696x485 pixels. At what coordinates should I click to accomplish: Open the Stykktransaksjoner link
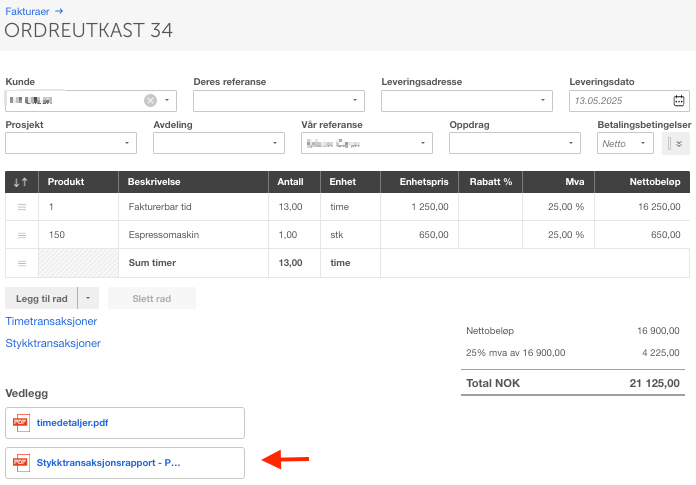[53, 343]
